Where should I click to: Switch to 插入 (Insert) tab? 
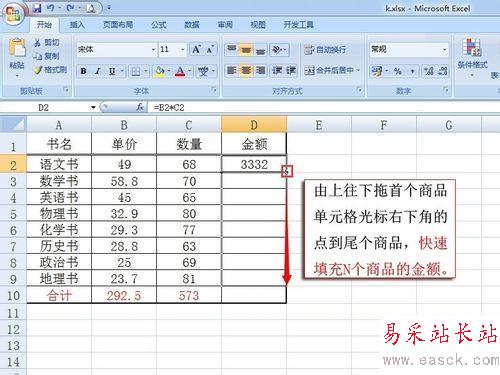click(x=77, y=25)
